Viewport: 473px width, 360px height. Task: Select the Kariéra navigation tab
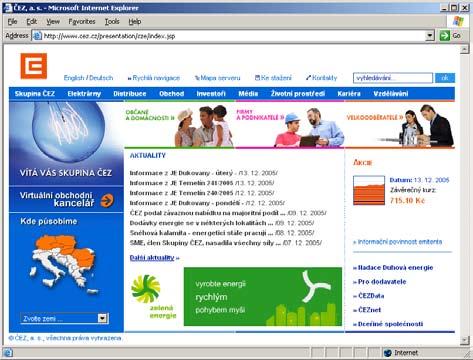pos(349,94)
